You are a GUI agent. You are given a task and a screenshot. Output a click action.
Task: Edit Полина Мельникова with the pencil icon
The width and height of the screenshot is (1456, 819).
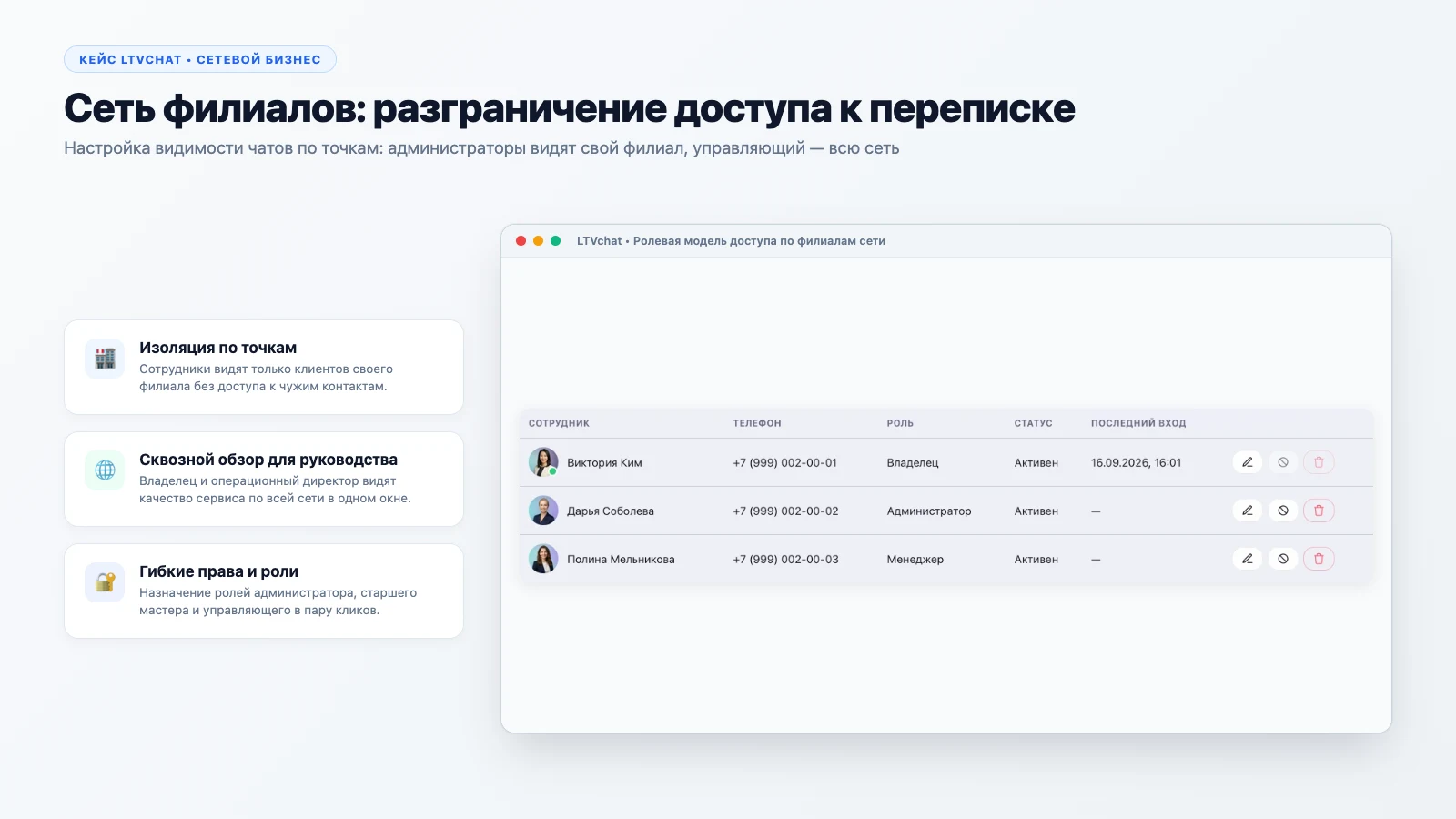point(1248,559)
